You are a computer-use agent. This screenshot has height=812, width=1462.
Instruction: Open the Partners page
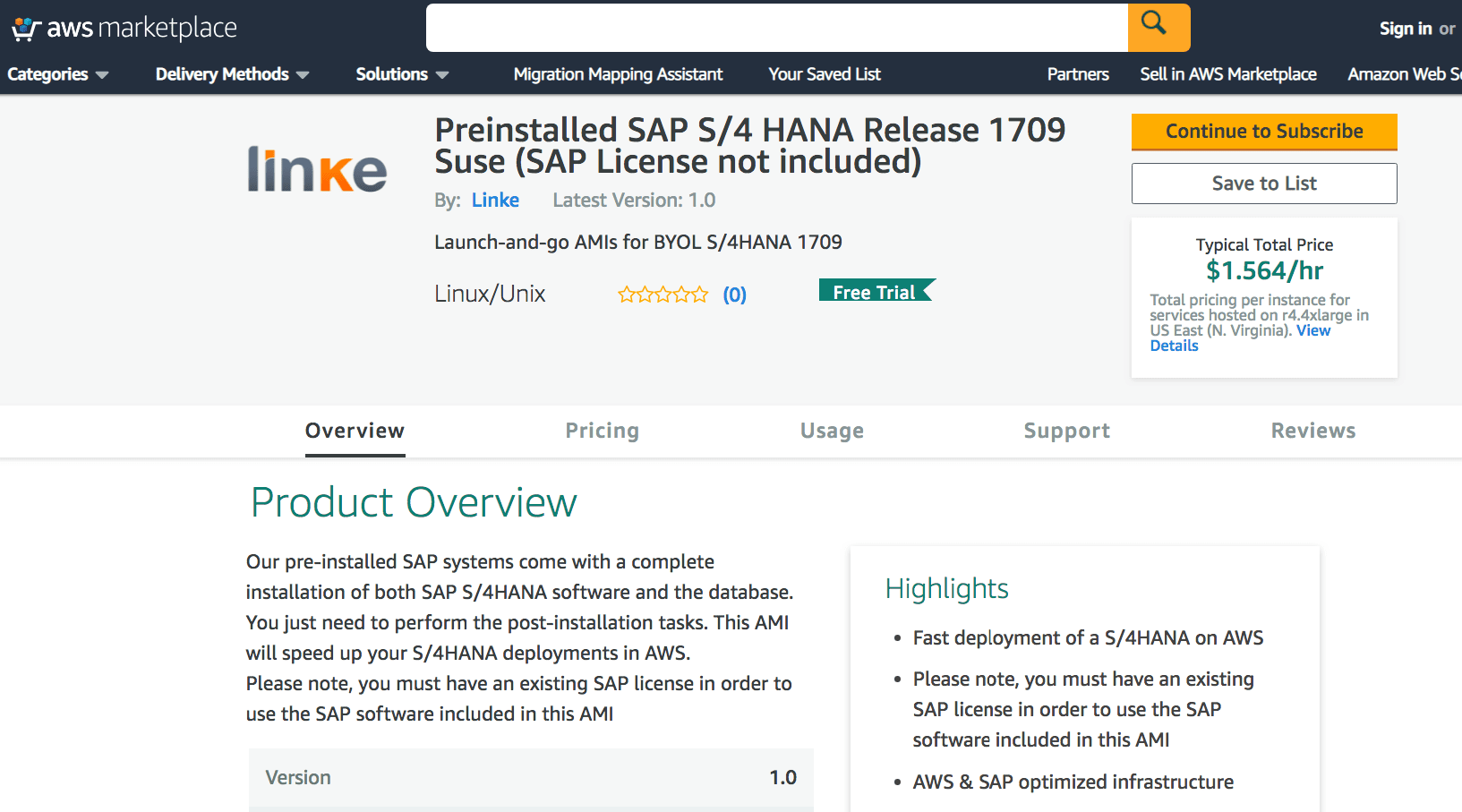click(x=1078, y=74)
